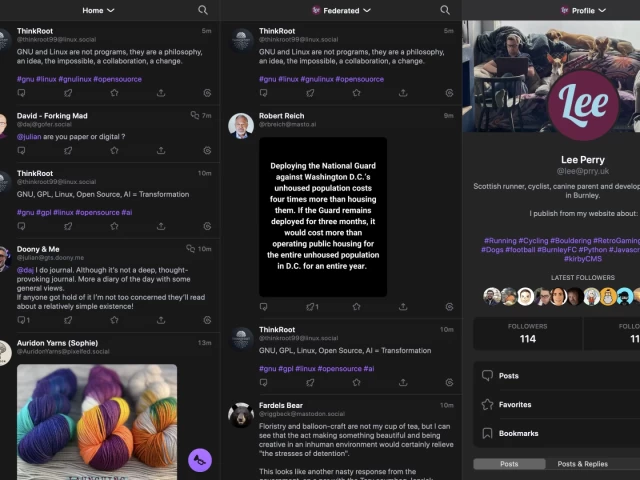Boost Federated ThinkRoot top post
Screen dimensions: 640x480
[310, 93]
